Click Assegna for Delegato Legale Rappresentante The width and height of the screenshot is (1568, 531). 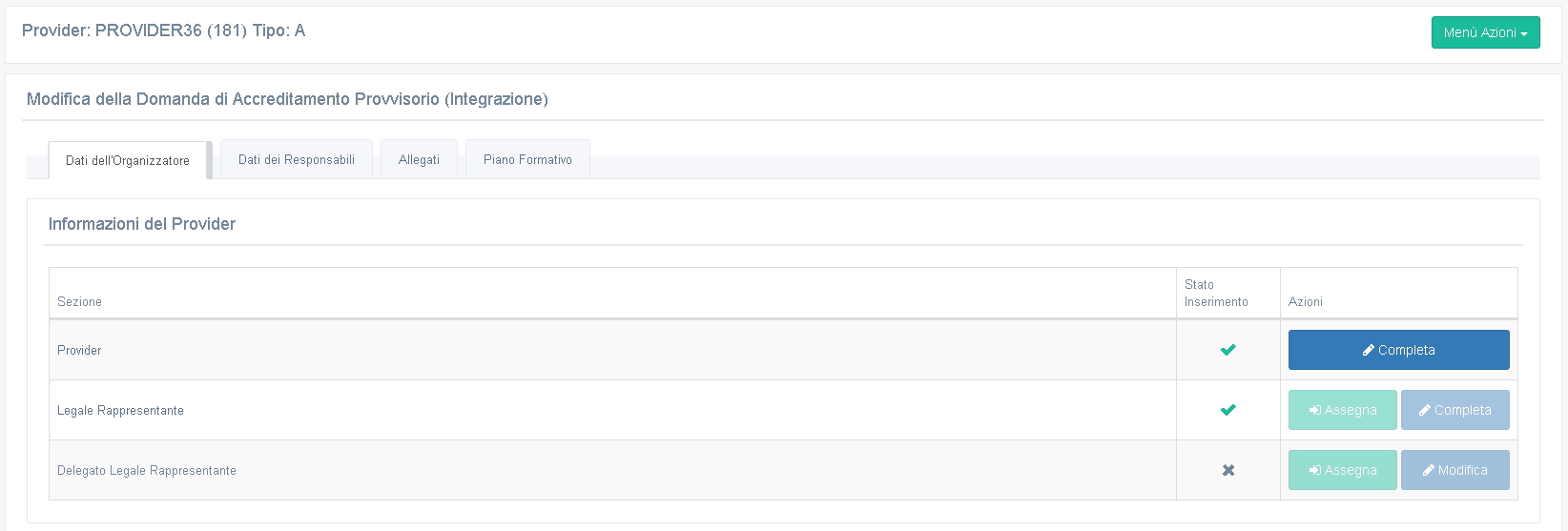(1342, 470)
